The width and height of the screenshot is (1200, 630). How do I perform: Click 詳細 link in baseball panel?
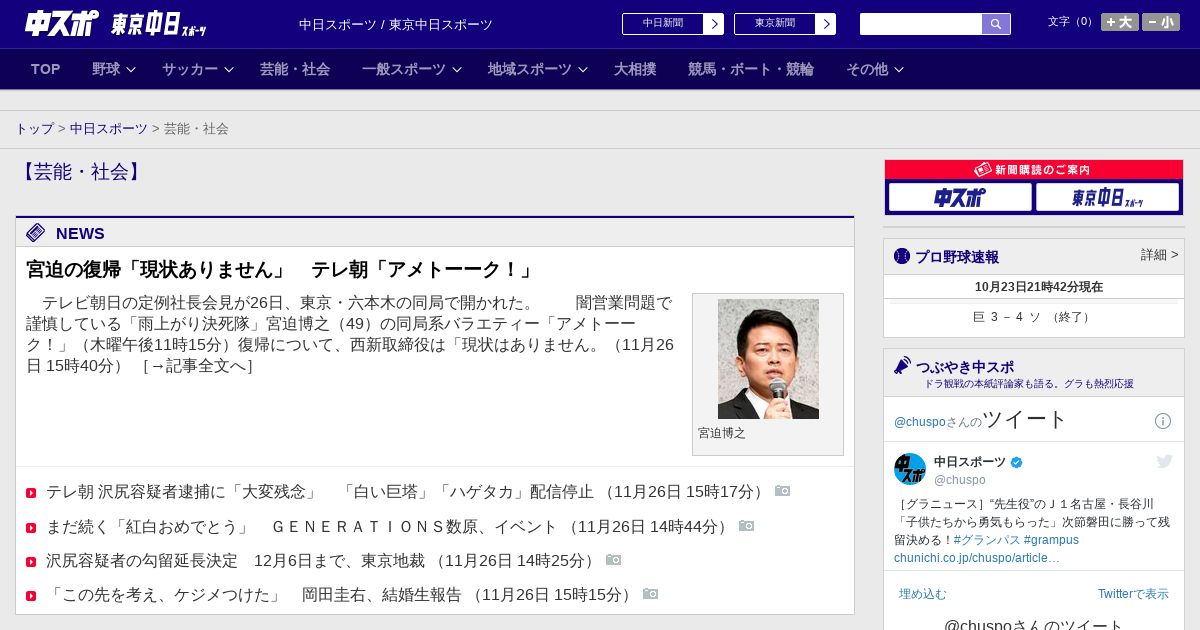(1159, 255)
